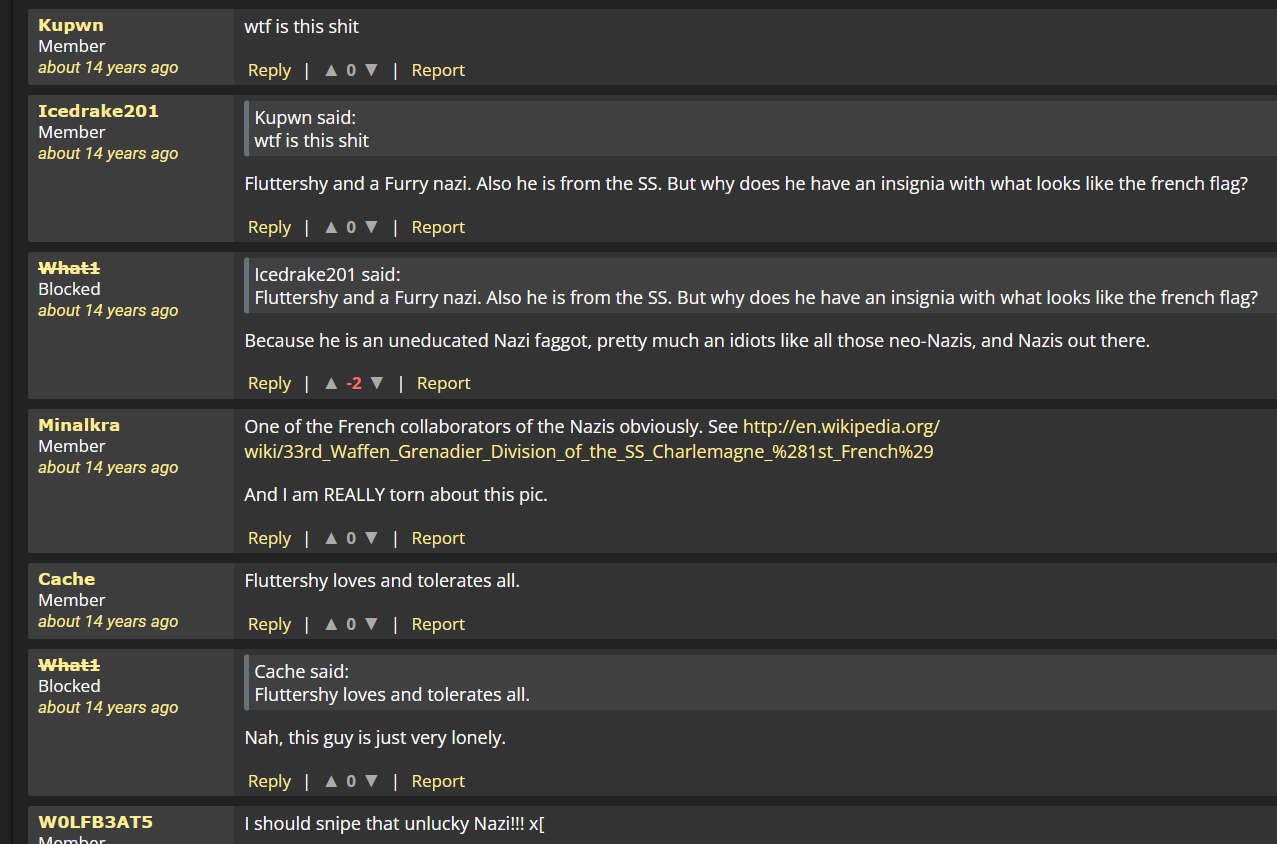This screenshot has height=844, width=1277.
Task: Downvote Minalkra's comment
Action: (x=371, y=538)
